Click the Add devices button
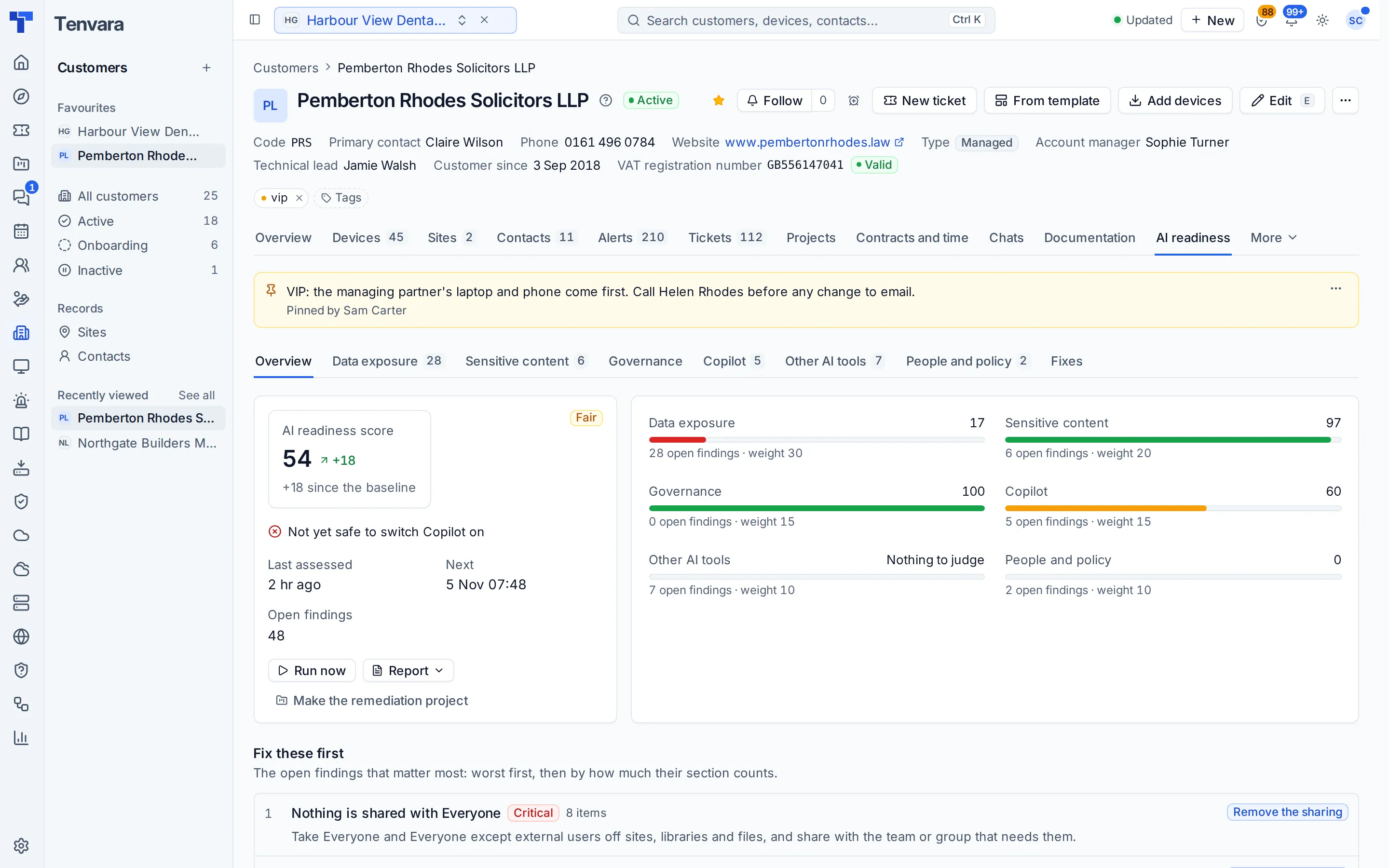The height and width of the screenshot is (868, 1389). (x=1175, y=100)
